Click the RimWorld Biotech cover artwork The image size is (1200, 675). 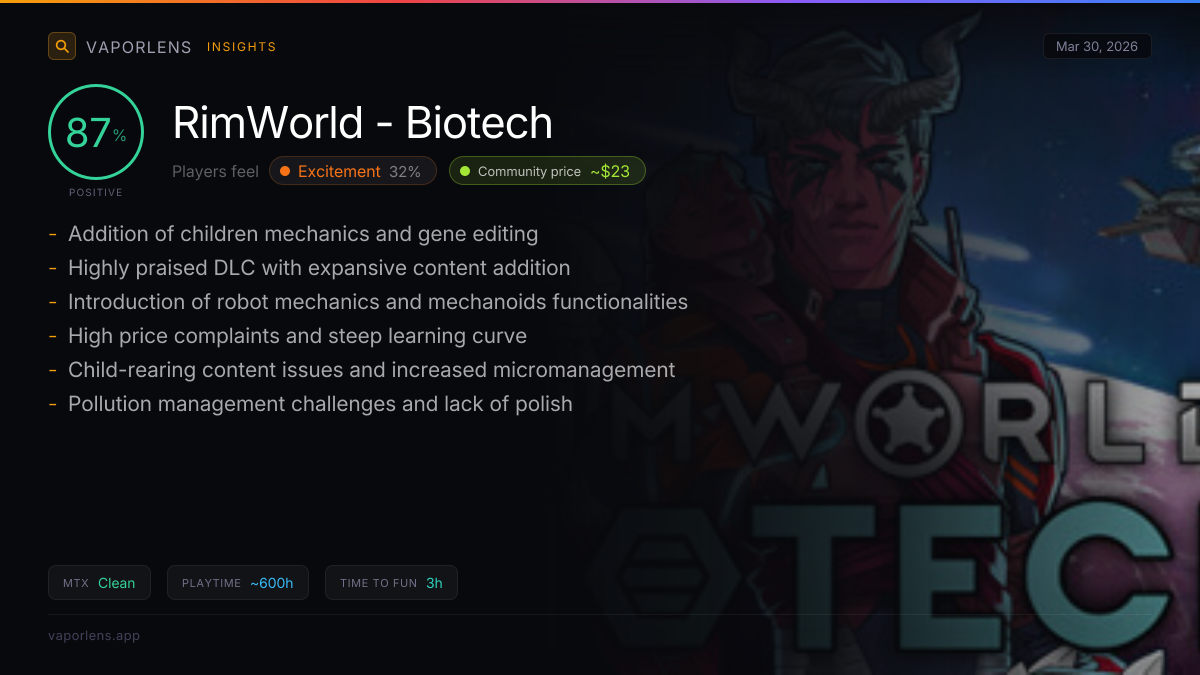click(x=950, y=400)
